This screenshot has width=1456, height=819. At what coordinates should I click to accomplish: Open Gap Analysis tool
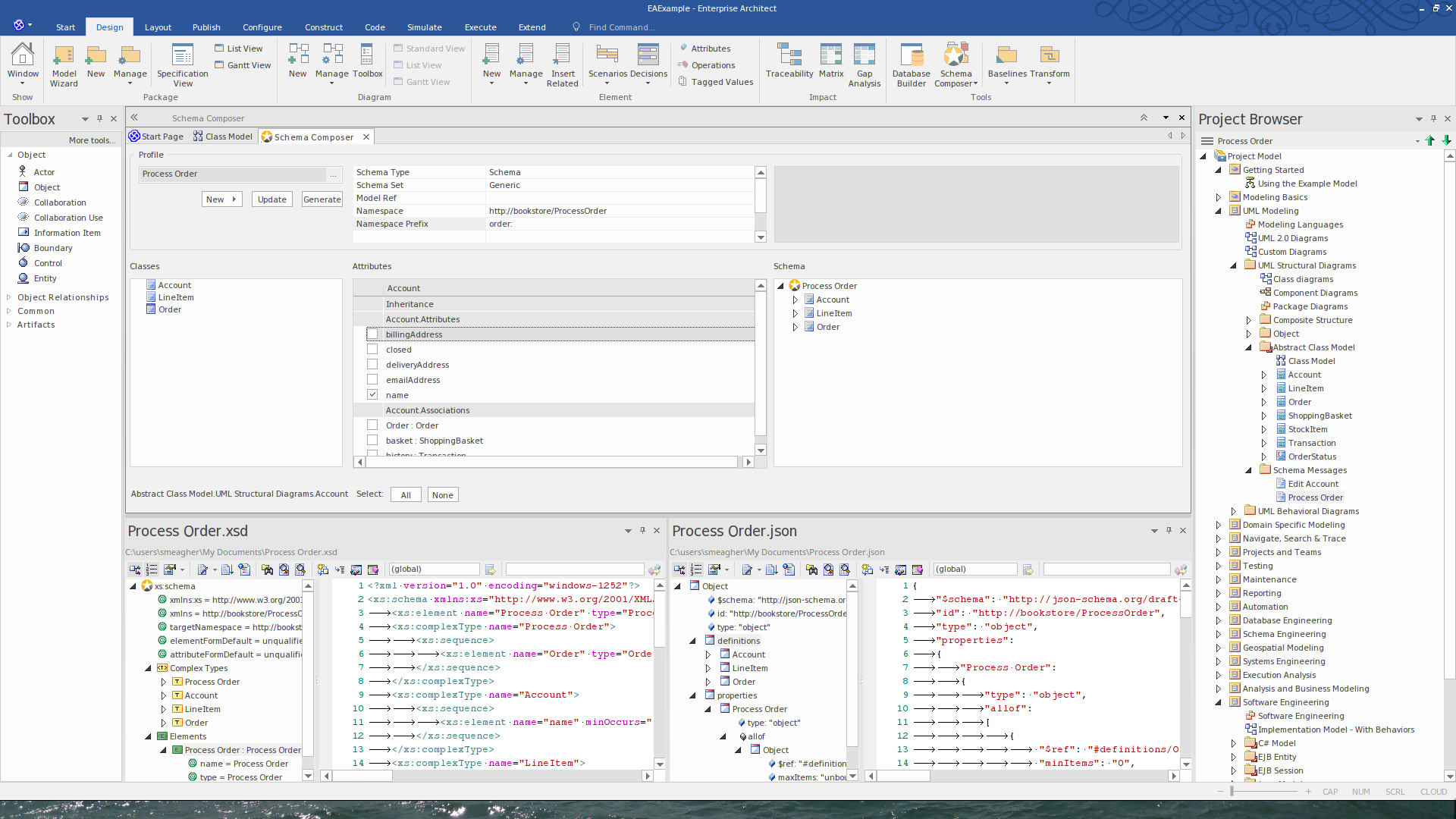(864, 64)
